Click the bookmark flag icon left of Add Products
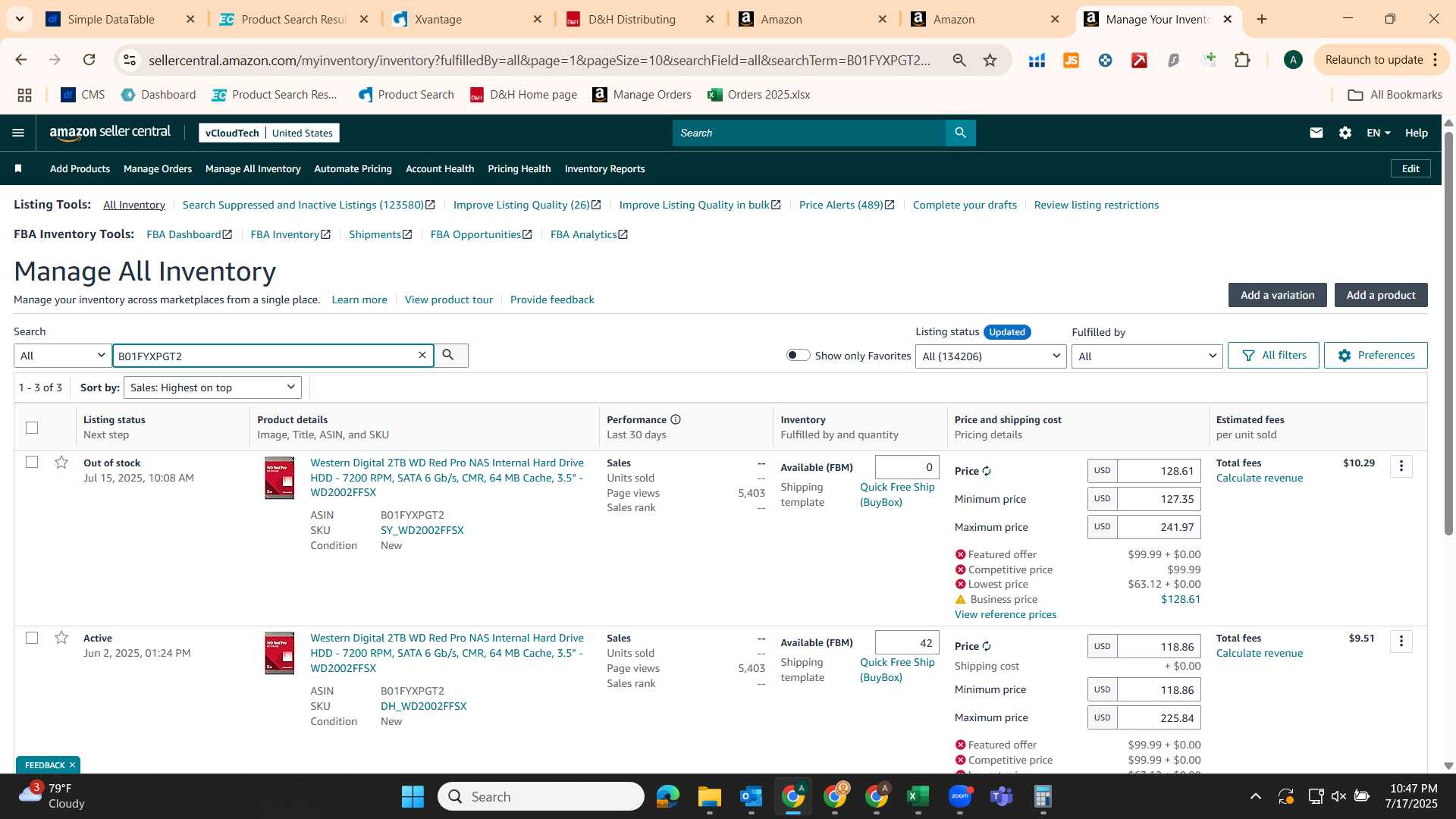 tap(18, 168)
